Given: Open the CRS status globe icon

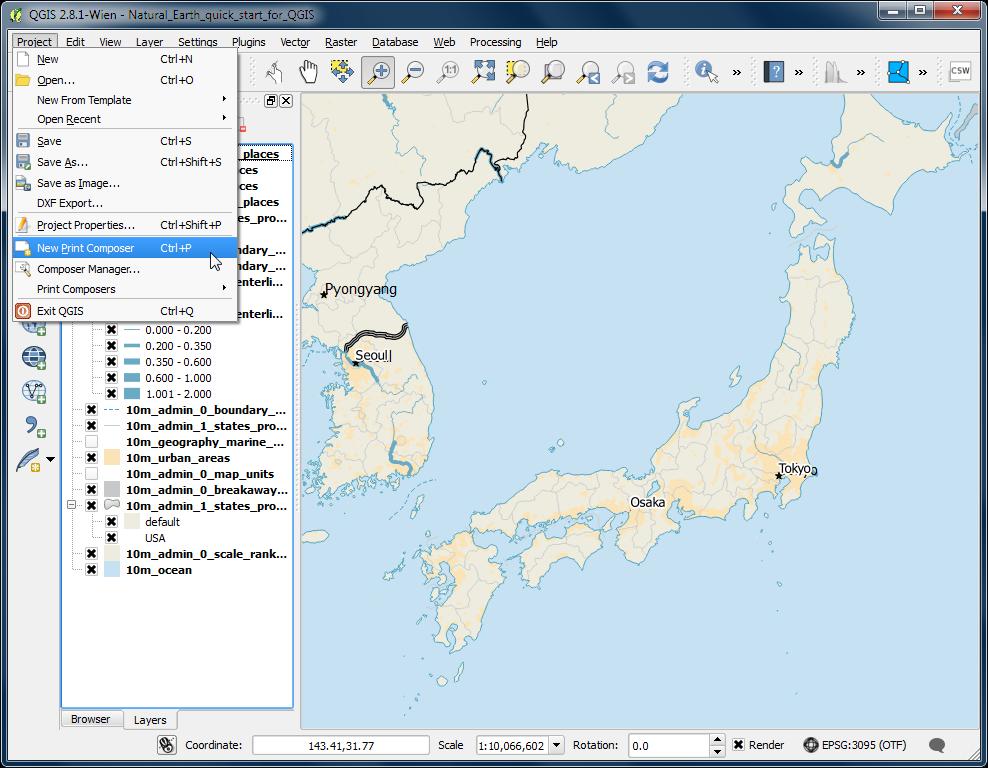Looking at the screenshot, I should tap(811, 745).
